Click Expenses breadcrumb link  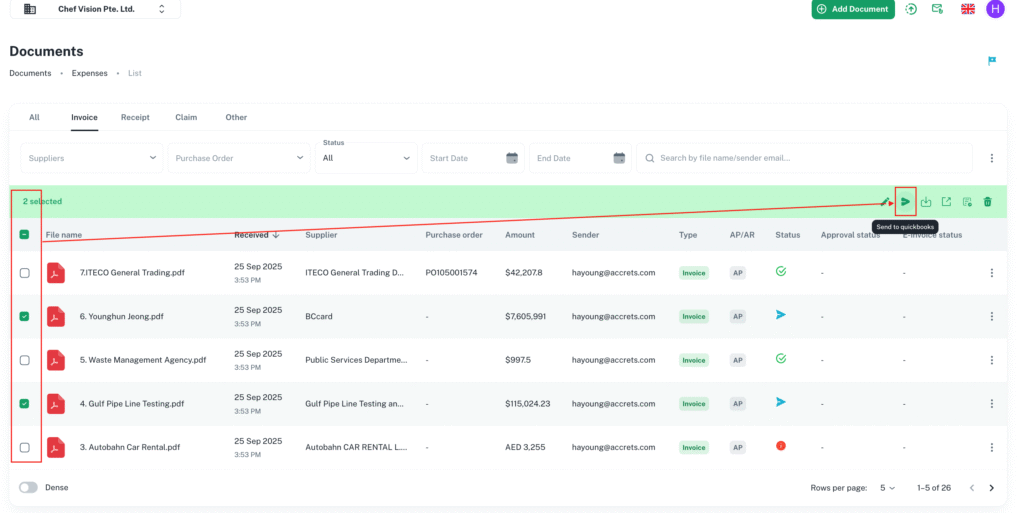click(x=89, y=73)
